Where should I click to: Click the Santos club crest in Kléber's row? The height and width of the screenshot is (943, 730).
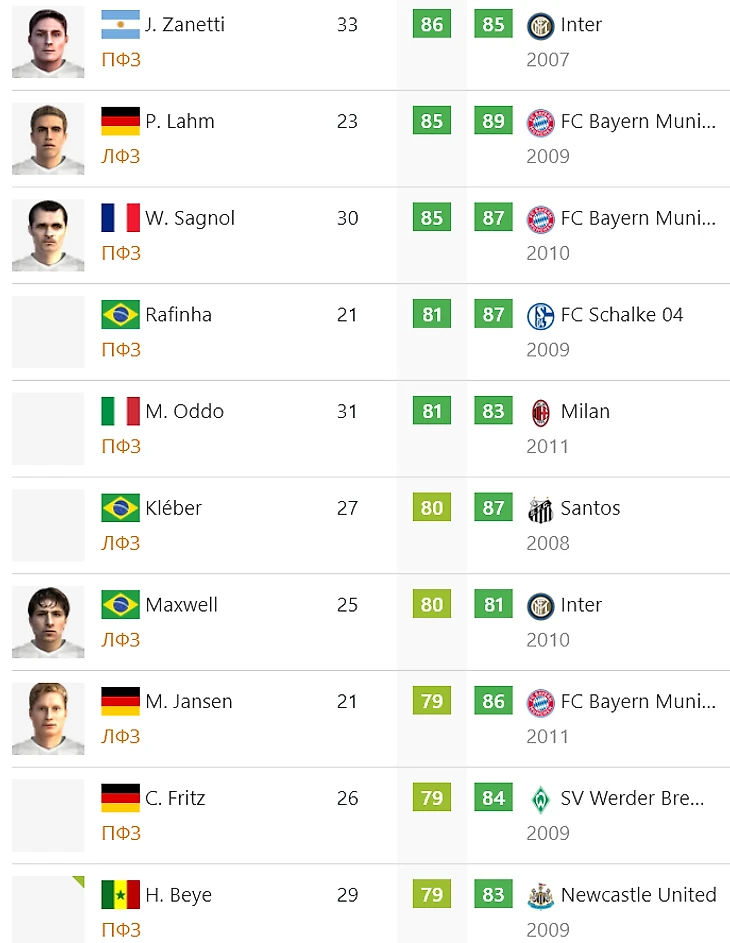pos(540,509)
